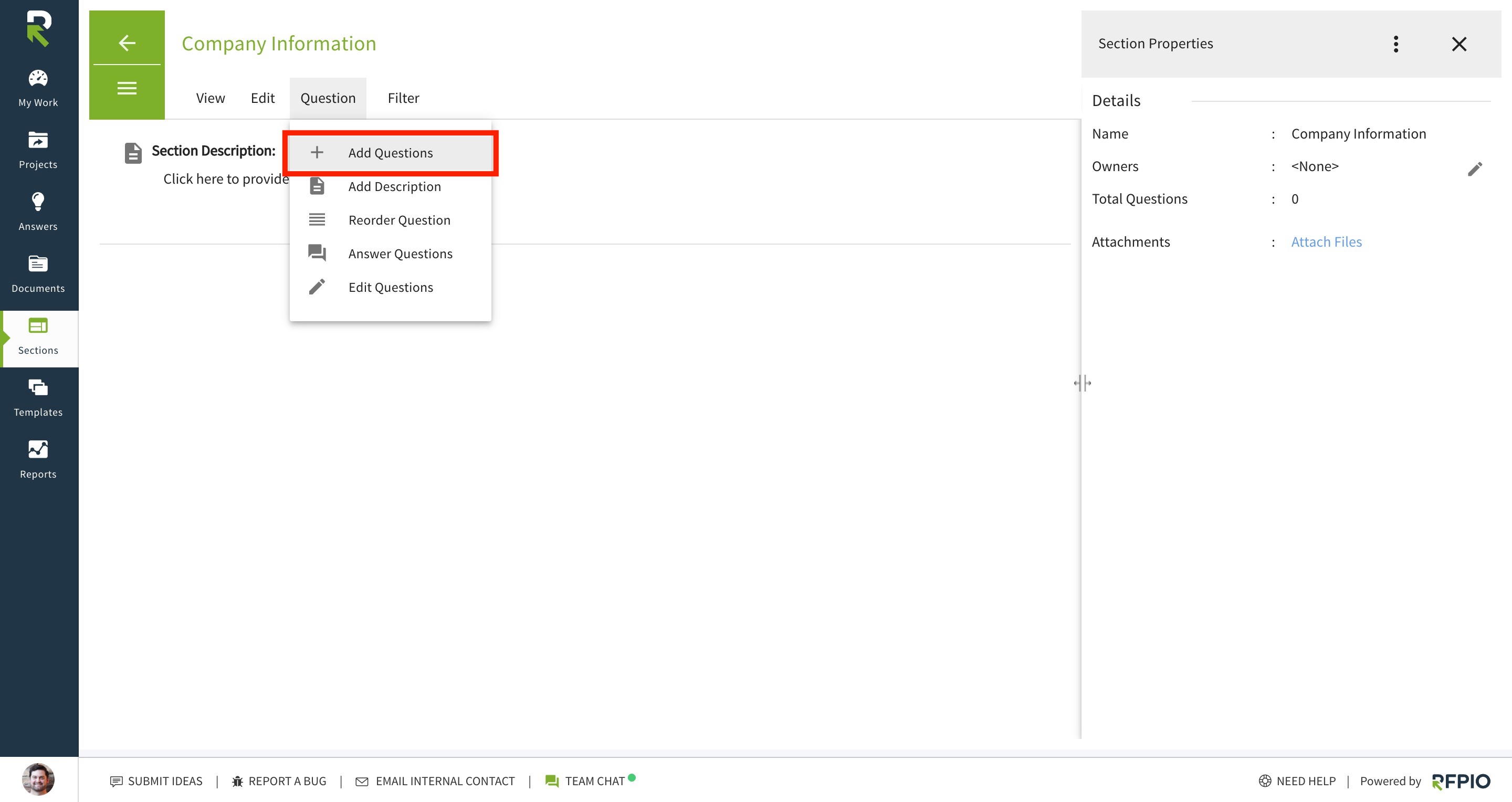Open the Answers library
The height and width of the screenshot is (802, 1512).
tap(38, 212)
